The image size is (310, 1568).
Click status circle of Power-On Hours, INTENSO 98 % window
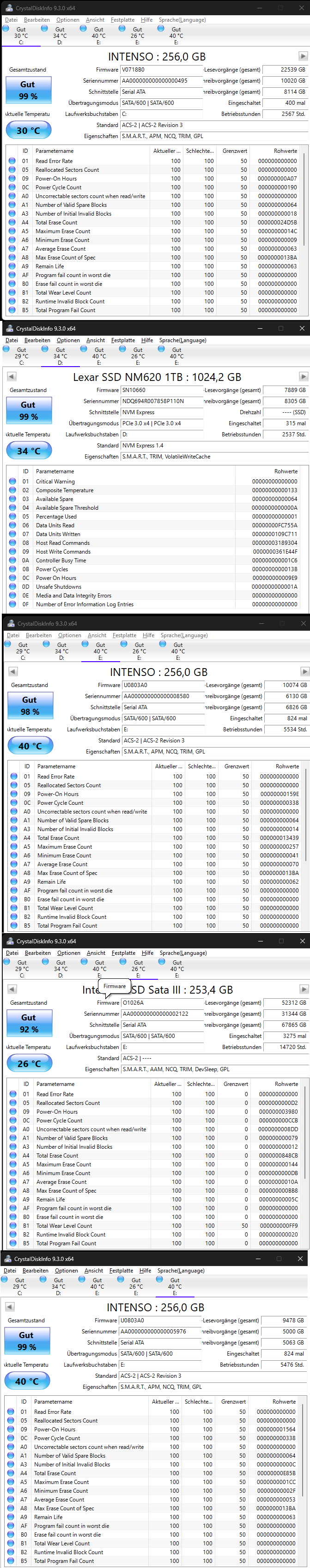tap(13, 794)
